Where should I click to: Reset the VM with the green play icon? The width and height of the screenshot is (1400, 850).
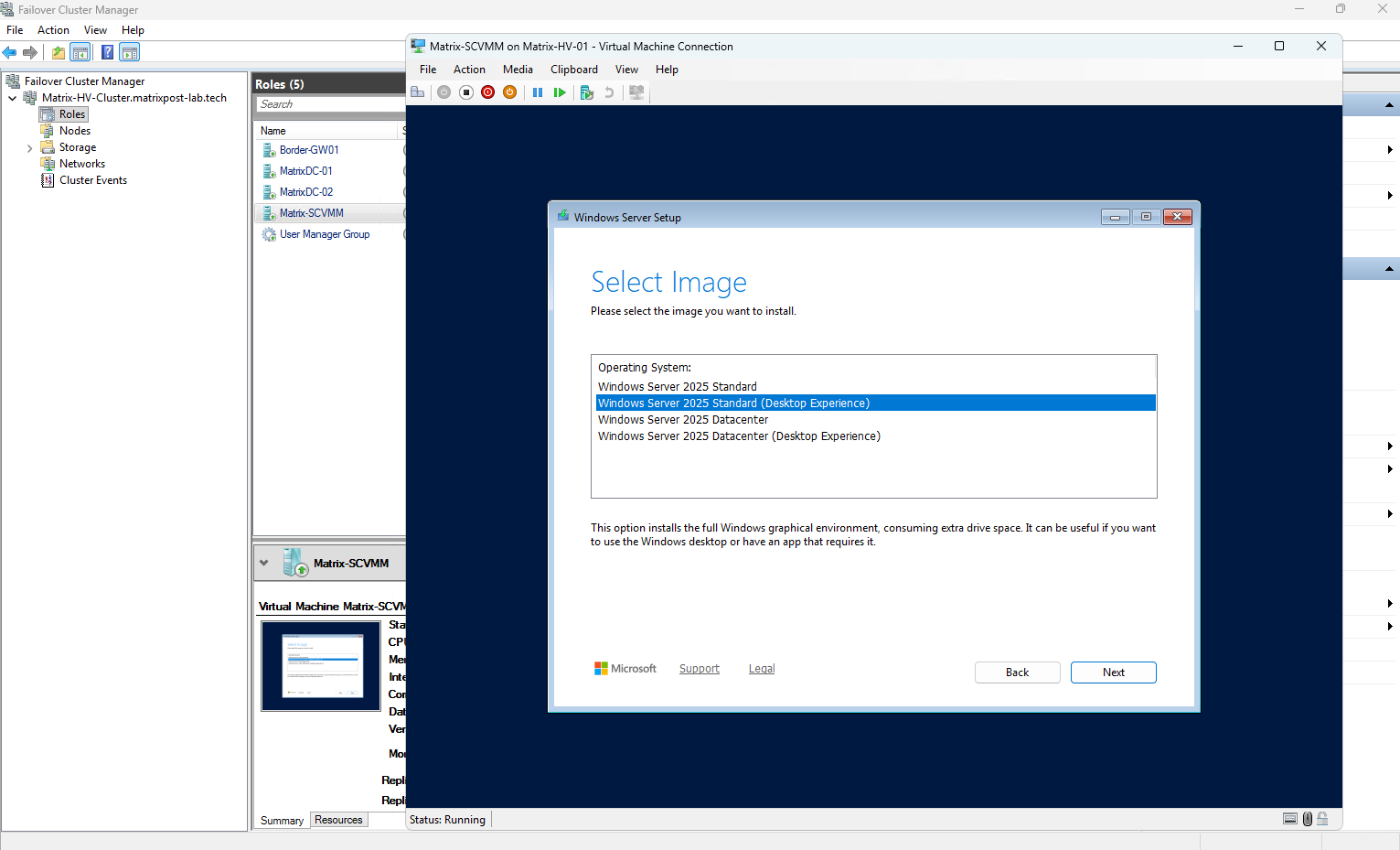(x=560, y=92)
